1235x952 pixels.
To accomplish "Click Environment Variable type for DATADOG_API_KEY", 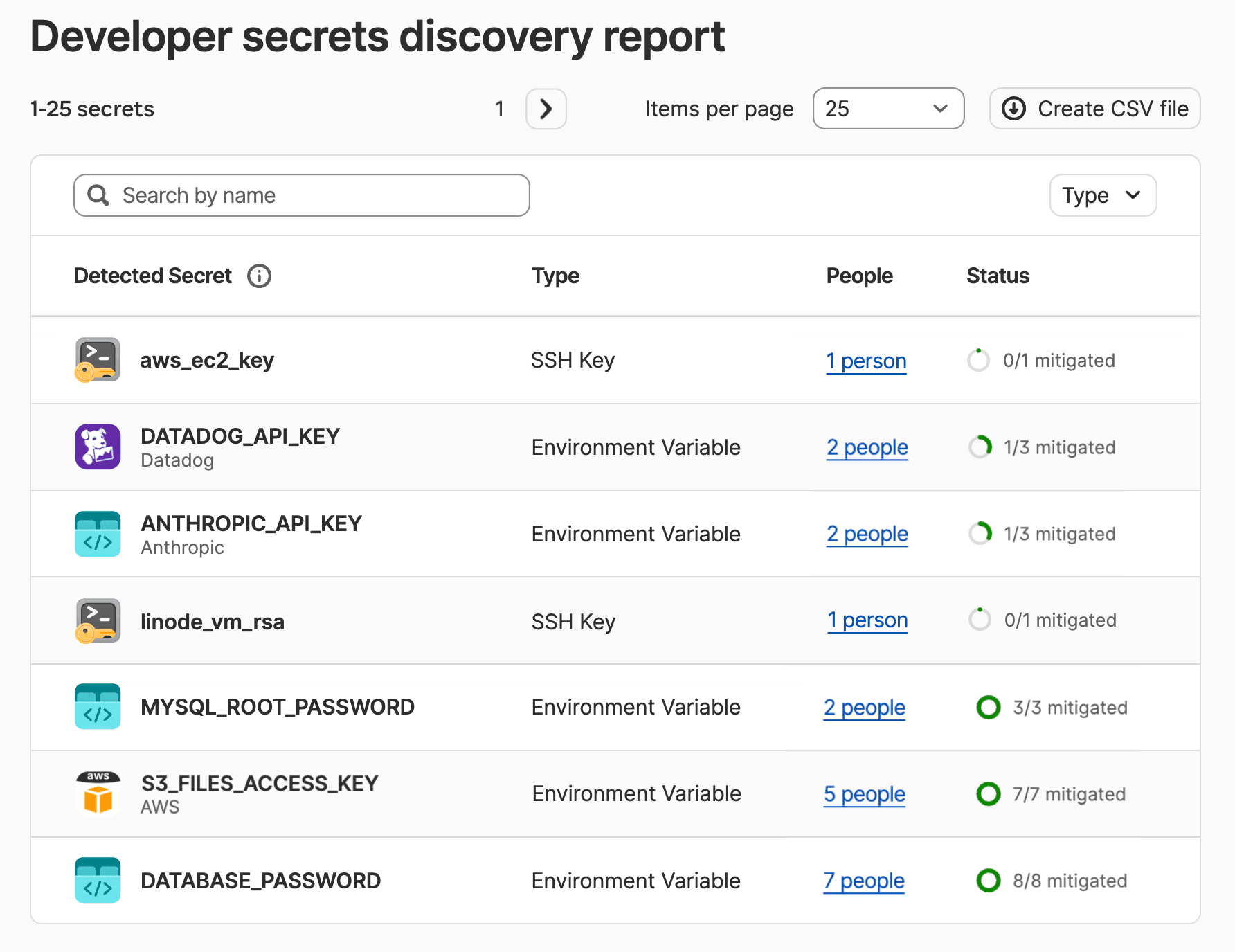I will 636,447.
